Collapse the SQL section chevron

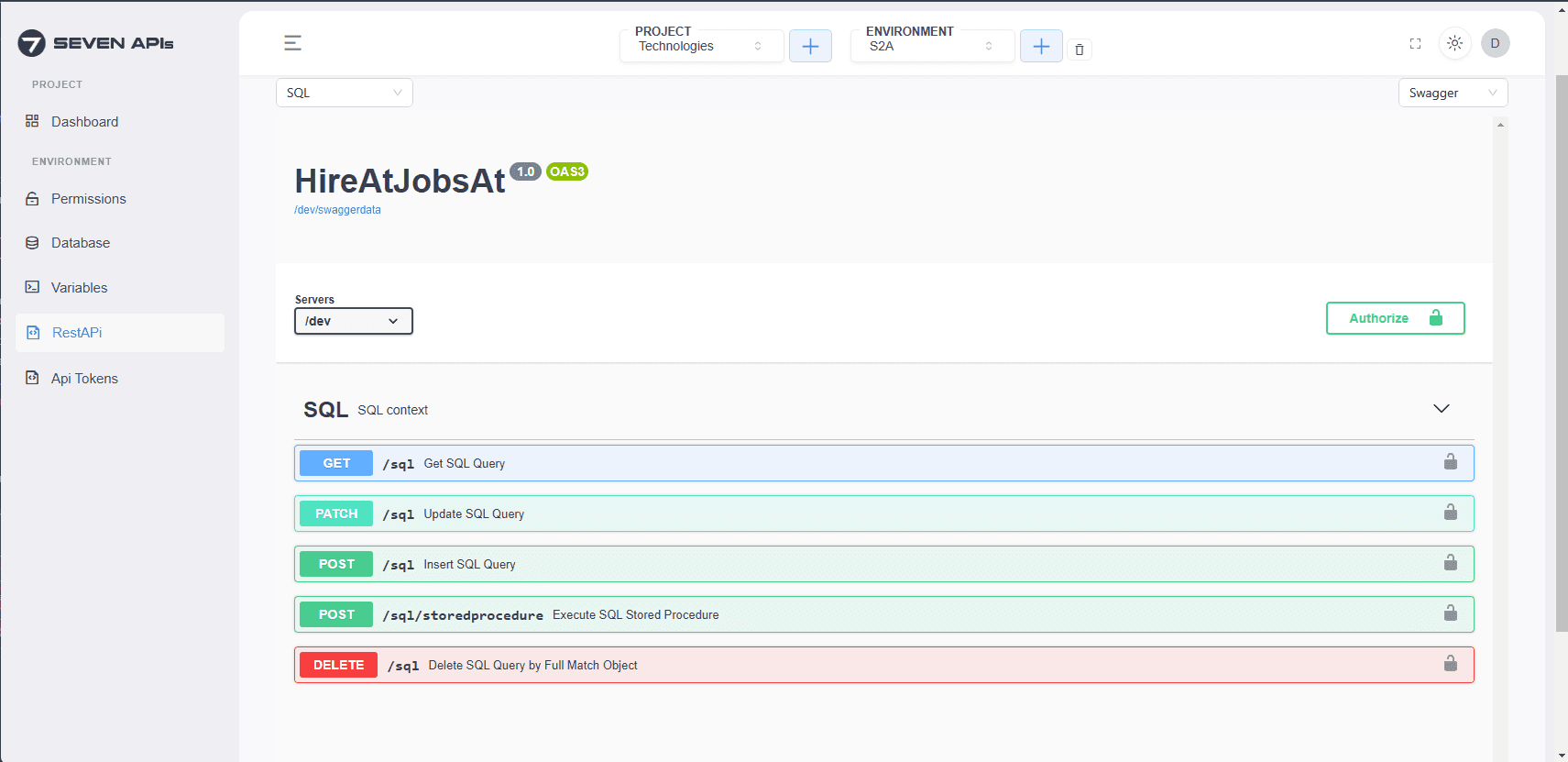pyautogui.click(x=1441, y=409)
